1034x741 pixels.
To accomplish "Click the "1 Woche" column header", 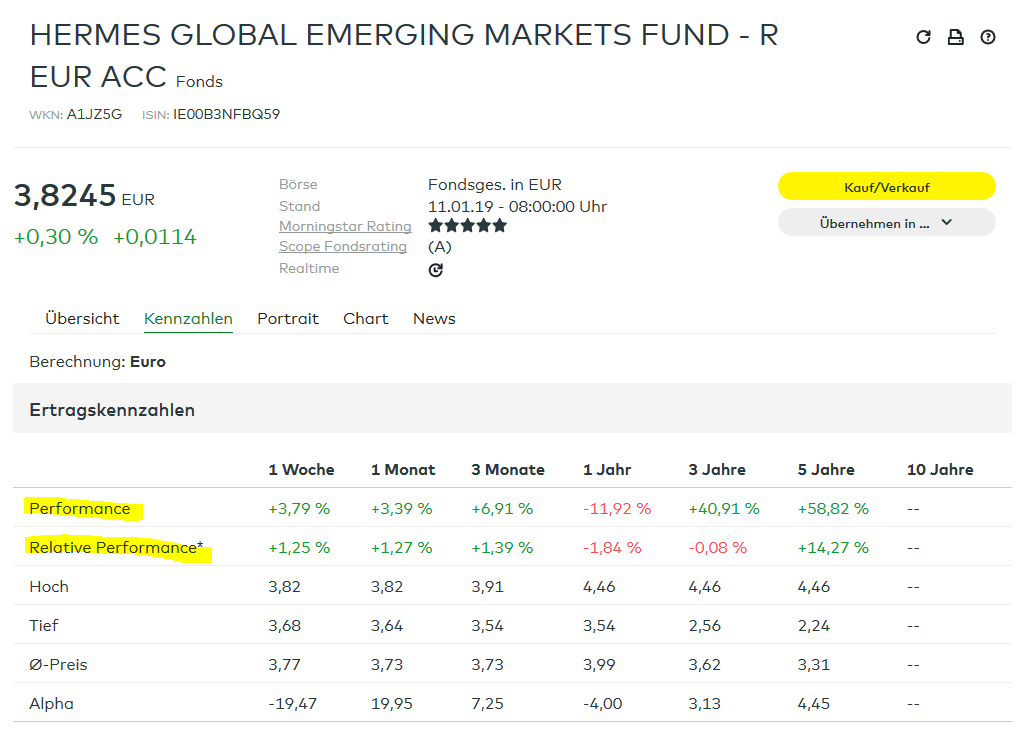I will [x=301, y=470].
